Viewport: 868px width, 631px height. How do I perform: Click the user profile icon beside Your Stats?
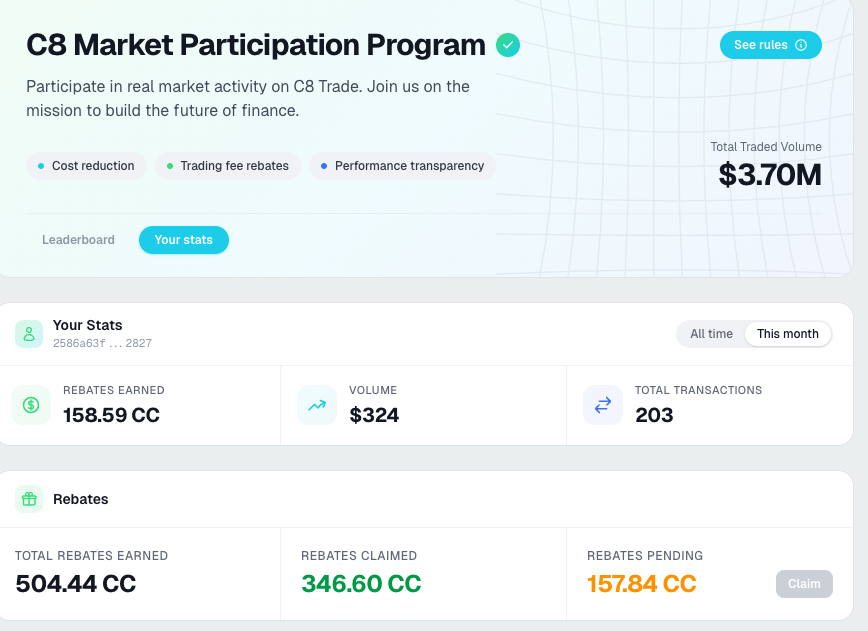29,334
